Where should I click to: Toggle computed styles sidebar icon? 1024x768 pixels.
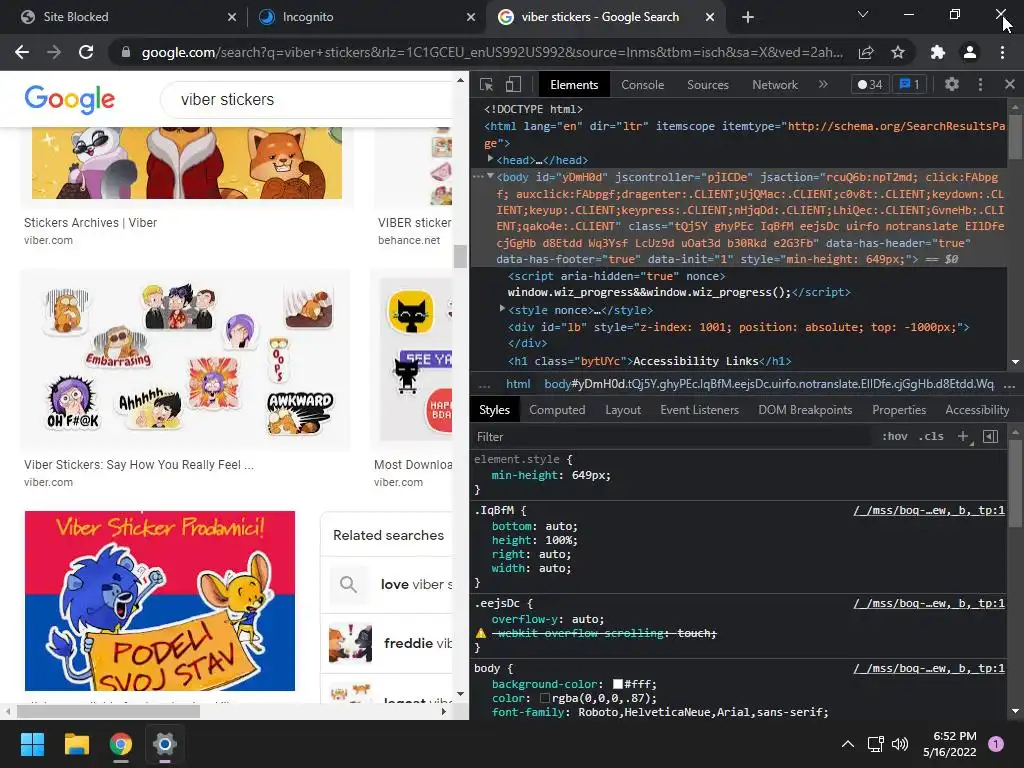tap(990, 436)
